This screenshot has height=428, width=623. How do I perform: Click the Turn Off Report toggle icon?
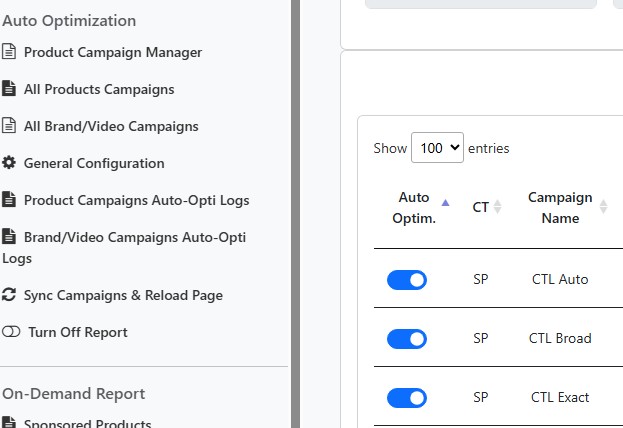(11, 332)
